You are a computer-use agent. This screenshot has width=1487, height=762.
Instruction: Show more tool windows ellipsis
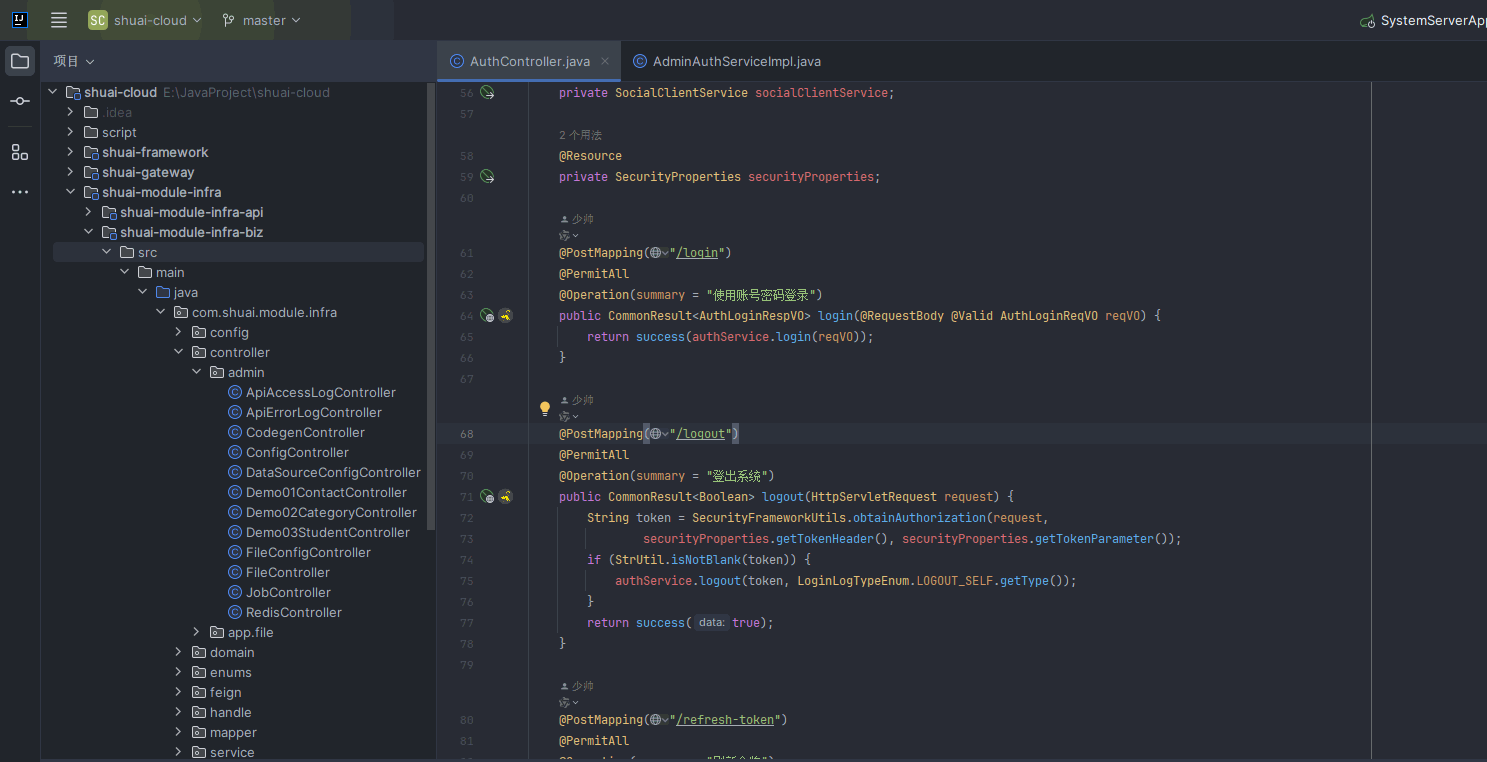pos(20,192)
